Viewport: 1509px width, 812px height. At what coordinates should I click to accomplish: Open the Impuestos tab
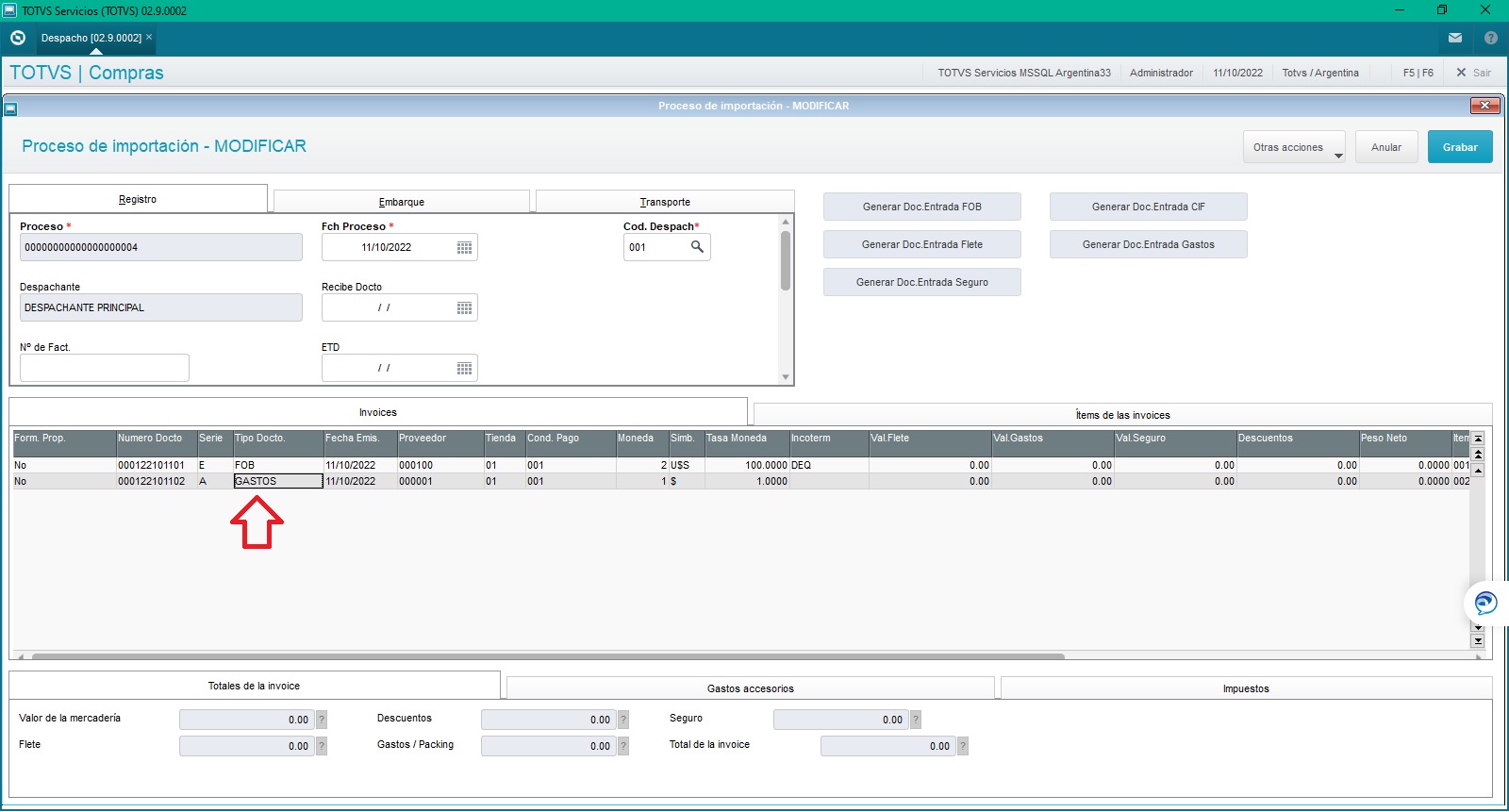click(x=1246, y=688)
